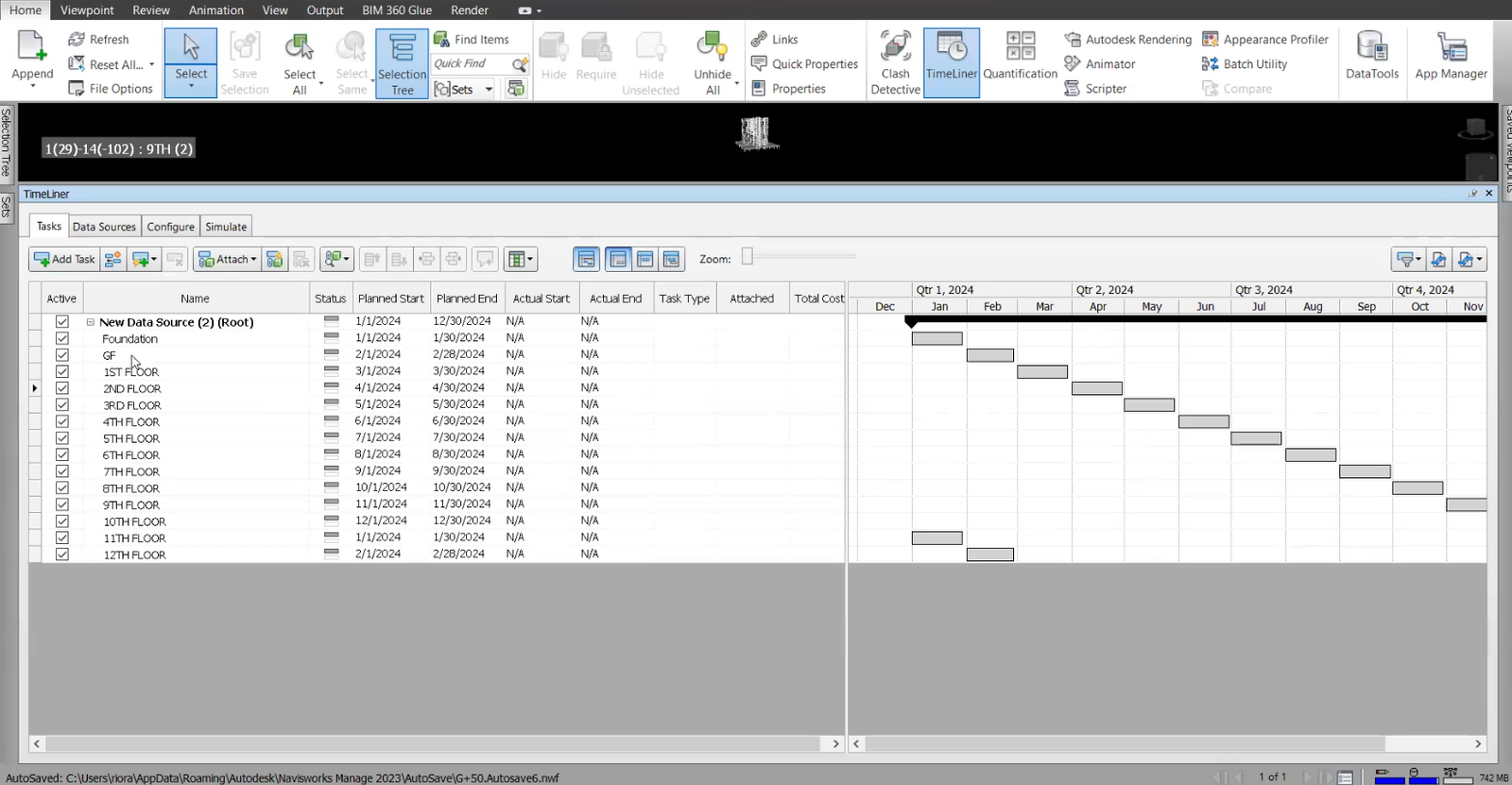
Task: Launch the Batch Utility
Action: pyautogui.click(x=1244, y=64)
